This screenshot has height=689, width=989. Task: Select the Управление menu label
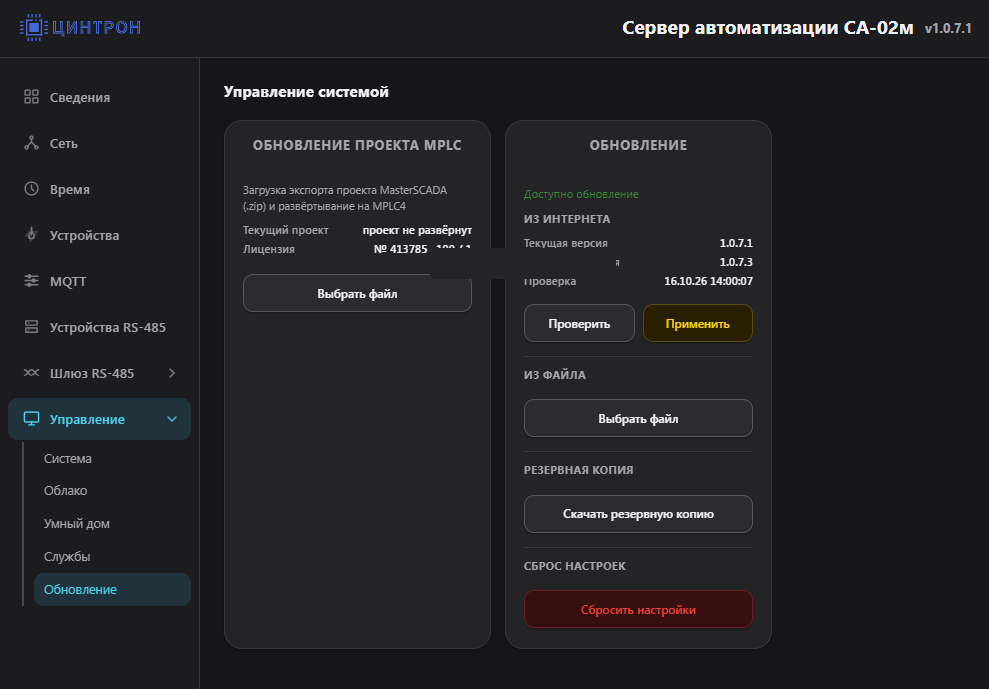[x=87, y=420]
